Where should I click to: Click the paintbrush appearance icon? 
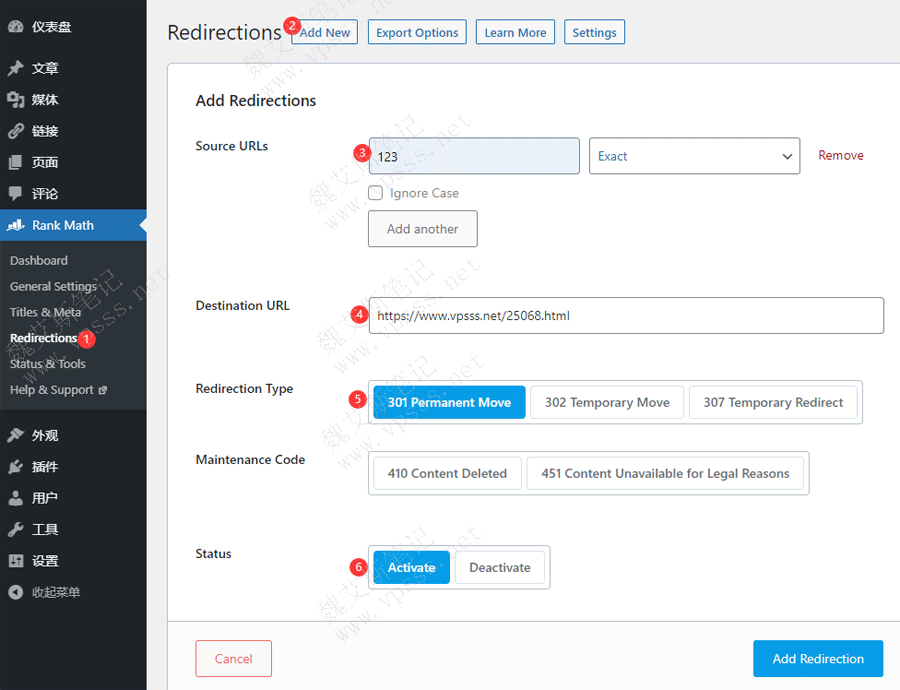(x=15, y=436)
